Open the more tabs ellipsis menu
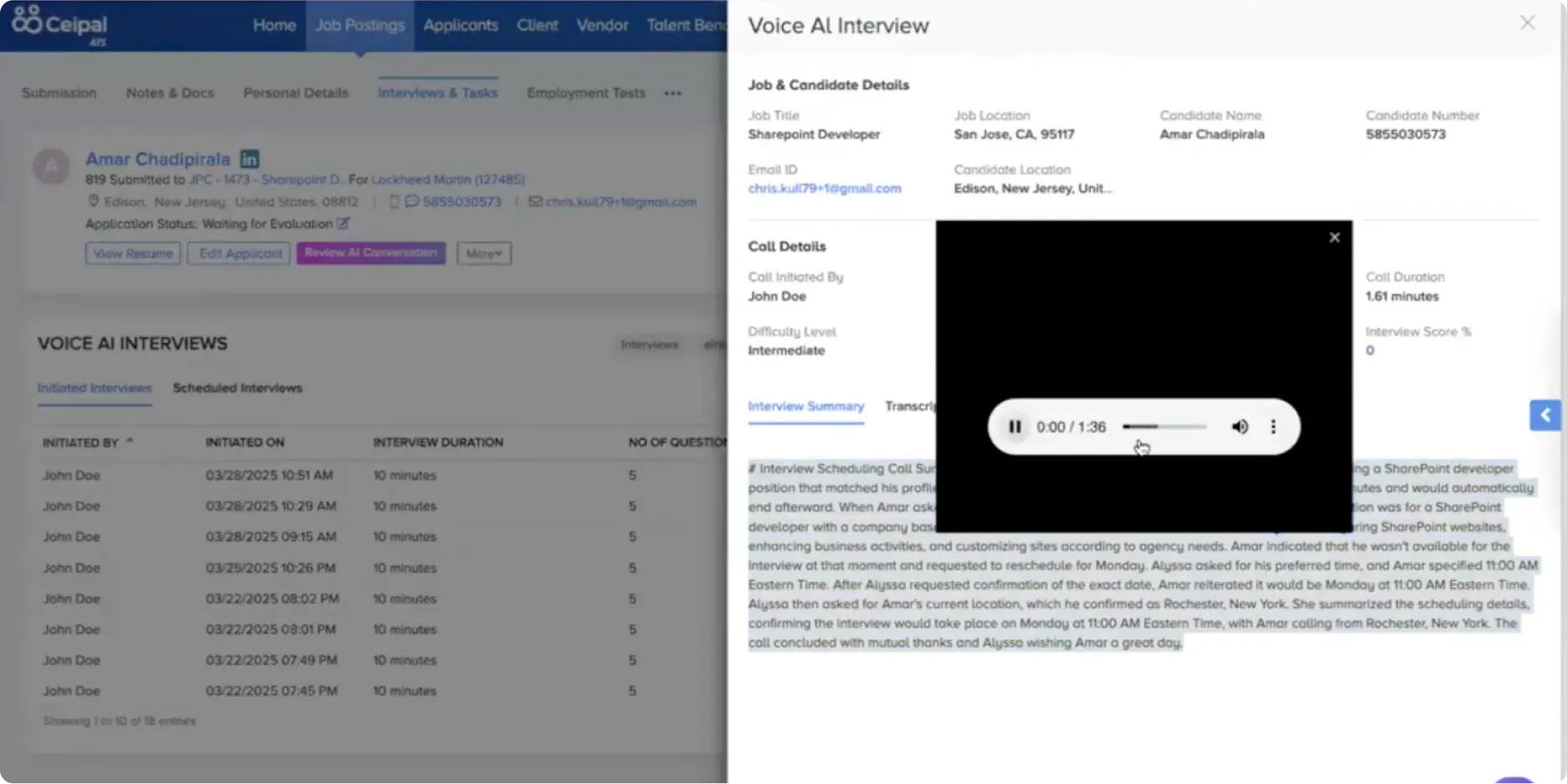This screenshot has width=1567, height=784. (x=673, y=93)
